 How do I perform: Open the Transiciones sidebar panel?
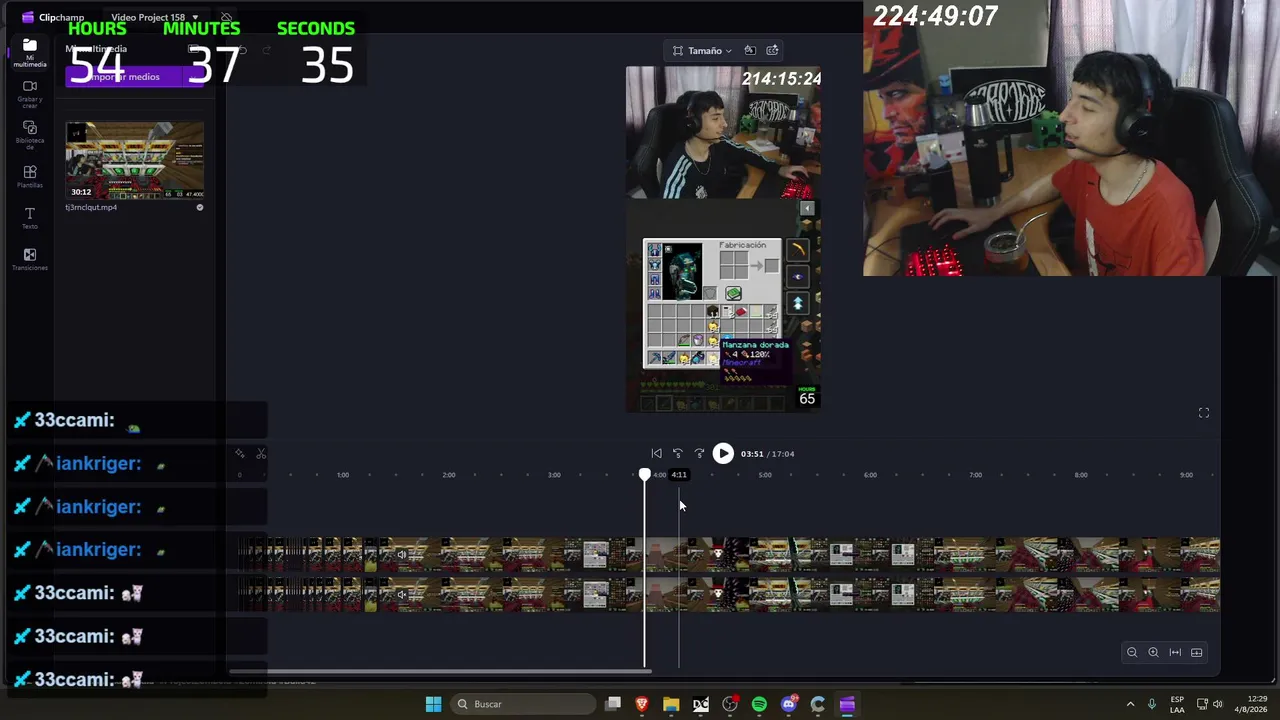pyautogui.click(x=30, y=260)
